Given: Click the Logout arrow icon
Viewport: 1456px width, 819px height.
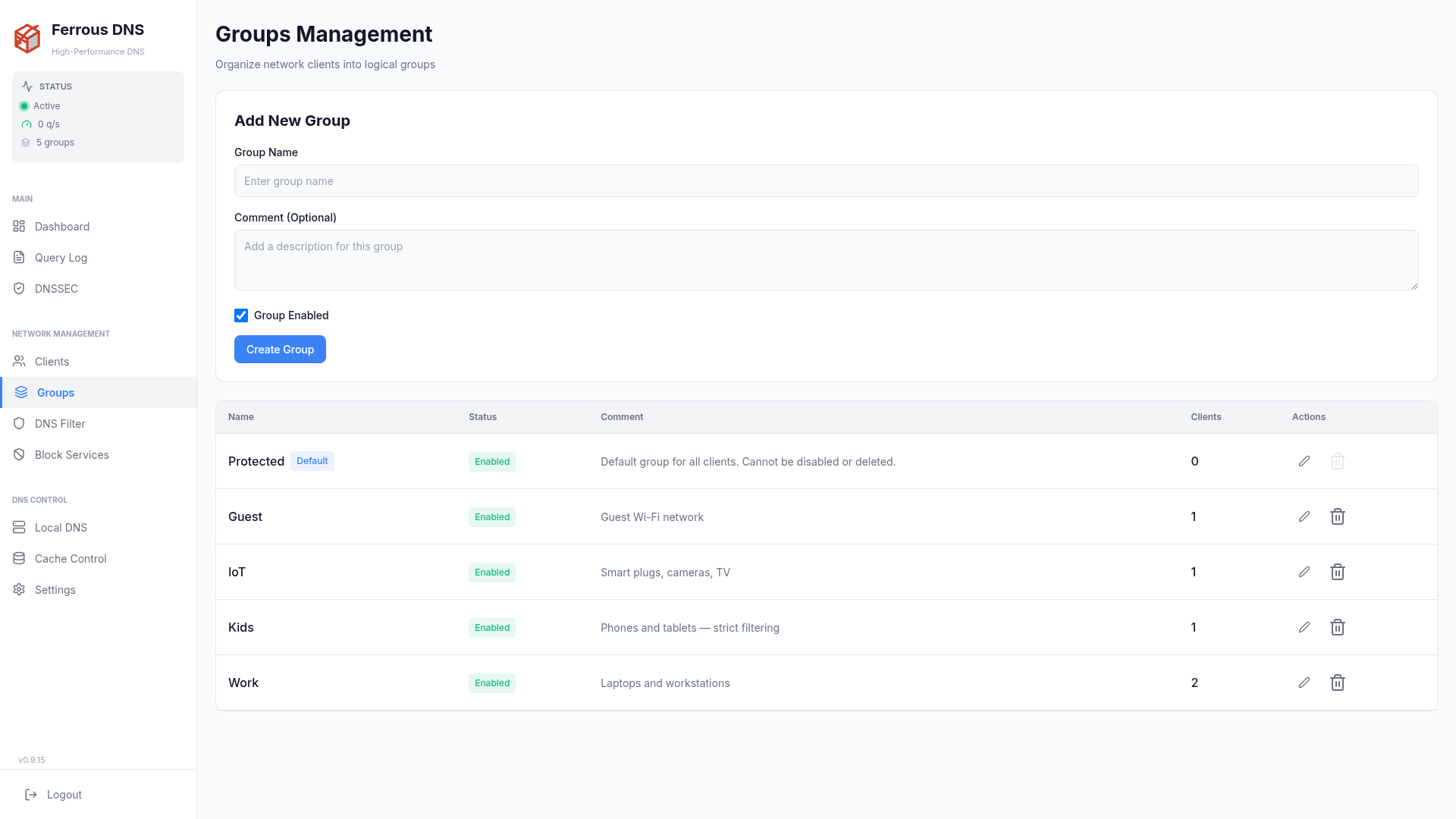Looking at the screenshot, I should [x=31, y=794].
